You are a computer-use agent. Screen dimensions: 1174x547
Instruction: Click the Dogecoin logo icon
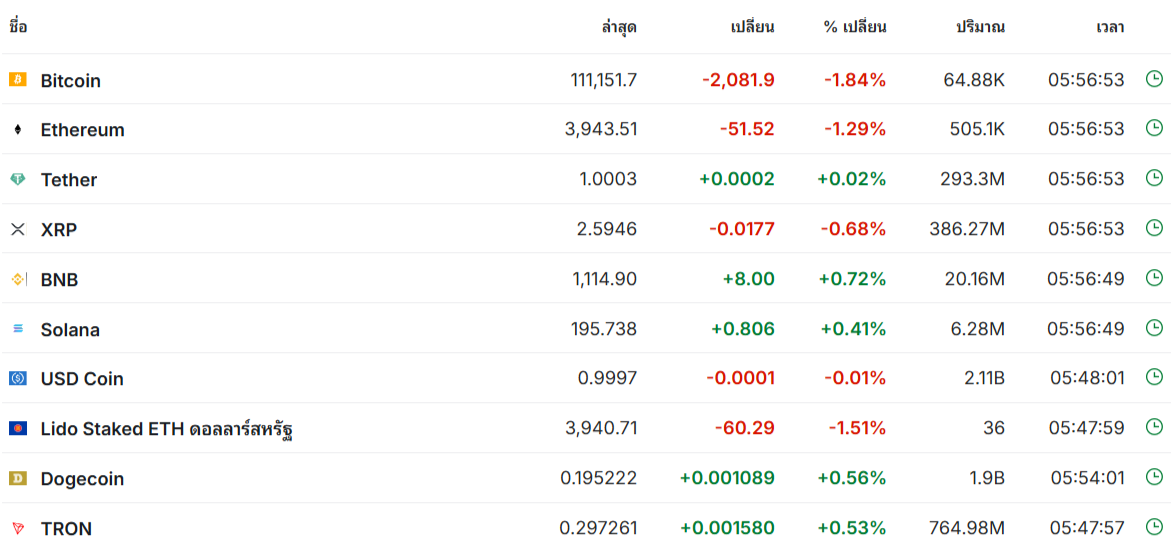(17, 478)
